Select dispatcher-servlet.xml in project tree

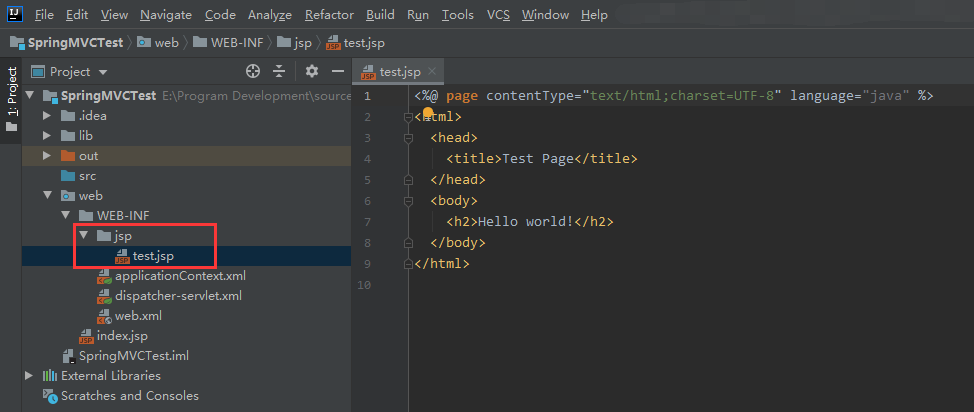coord(178,296)
